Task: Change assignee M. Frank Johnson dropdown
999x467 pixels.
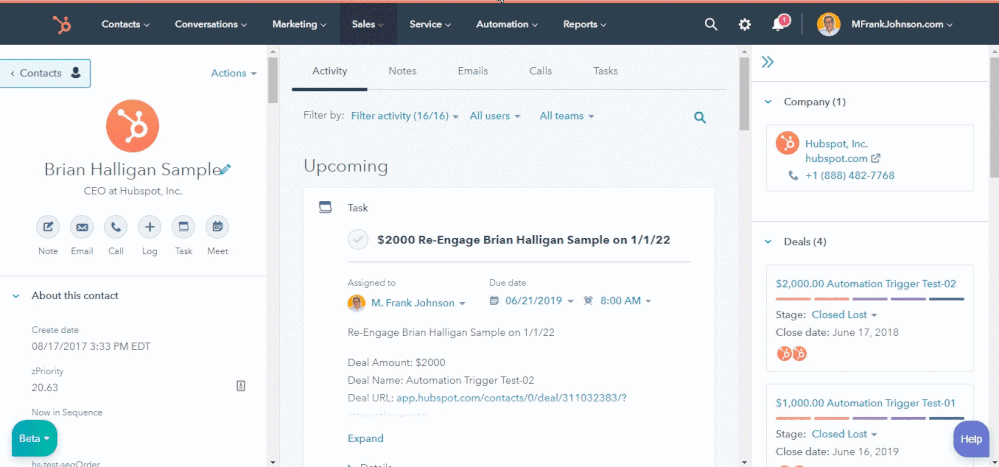Action: (x=418, y=303)
